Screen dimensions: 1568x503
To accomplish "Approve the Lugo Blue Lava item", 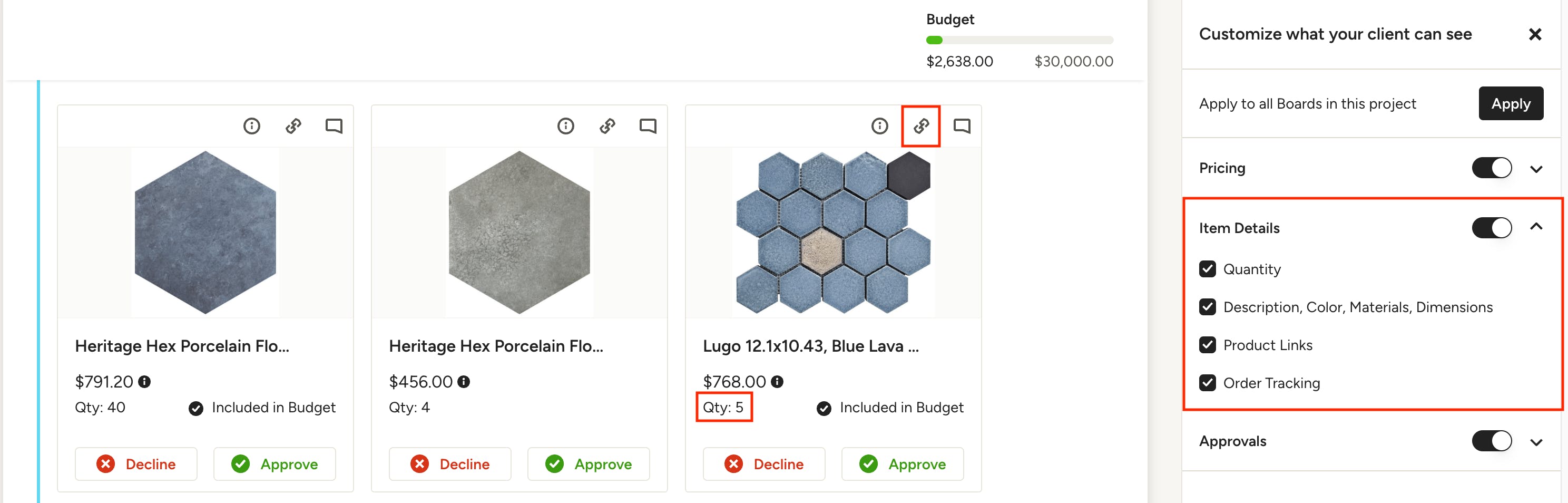I will [903, 464].
